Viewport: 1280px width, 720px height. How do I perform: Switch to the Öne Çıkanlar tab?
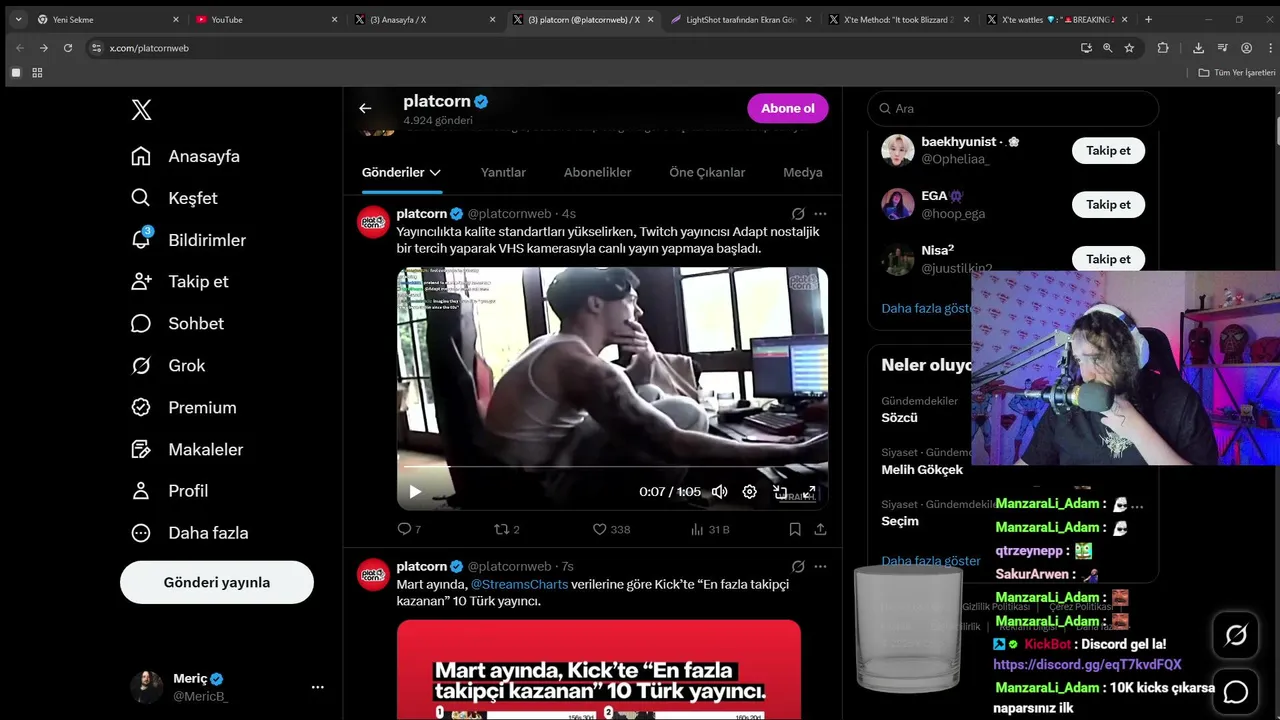click(x=707, y=172)
